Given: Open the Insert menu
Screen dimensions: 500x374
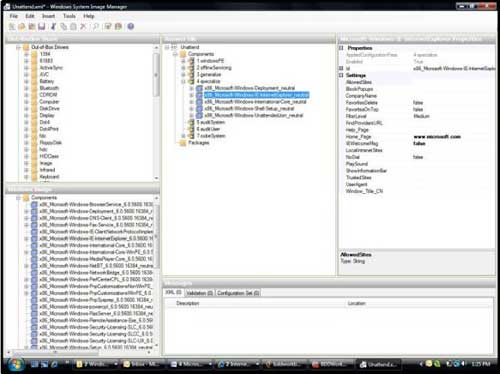Looking at the screenshot, I should tap(48, 16).
